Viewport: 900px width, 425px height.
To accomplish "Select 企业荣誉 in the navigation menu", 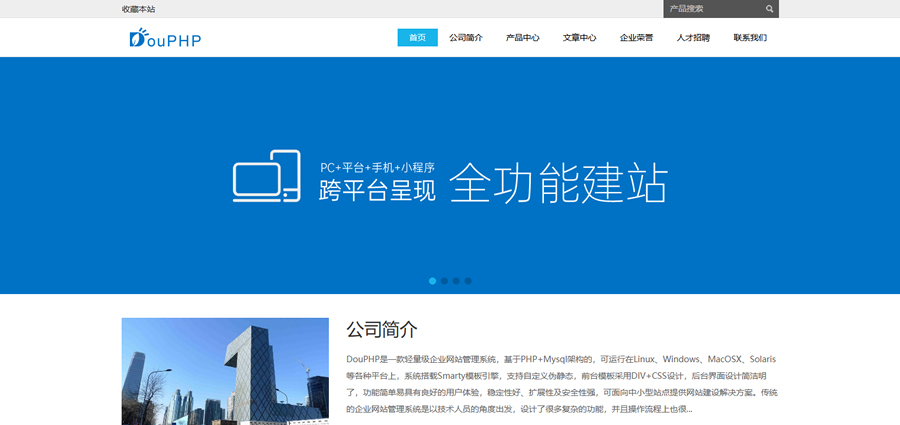I will [636, 38].
